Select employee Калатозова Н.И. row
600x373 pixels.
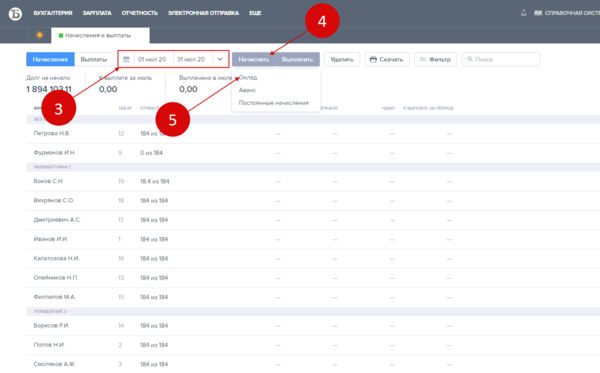click(313, 259)
